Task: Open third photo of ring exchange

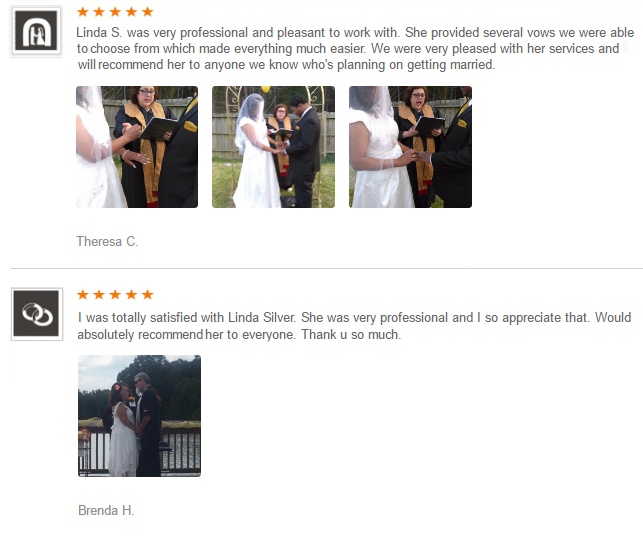Action: (410, 147)
